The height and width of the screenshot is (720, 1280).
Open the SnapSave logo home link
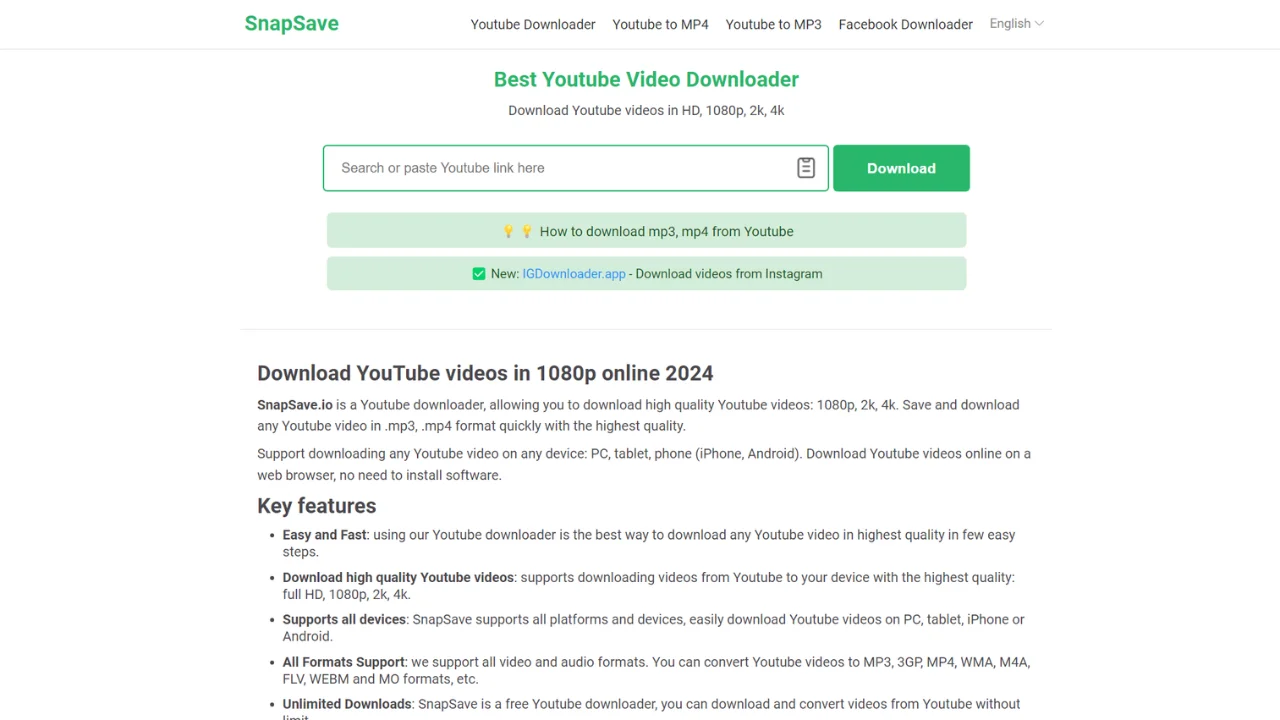coord(291,24)
